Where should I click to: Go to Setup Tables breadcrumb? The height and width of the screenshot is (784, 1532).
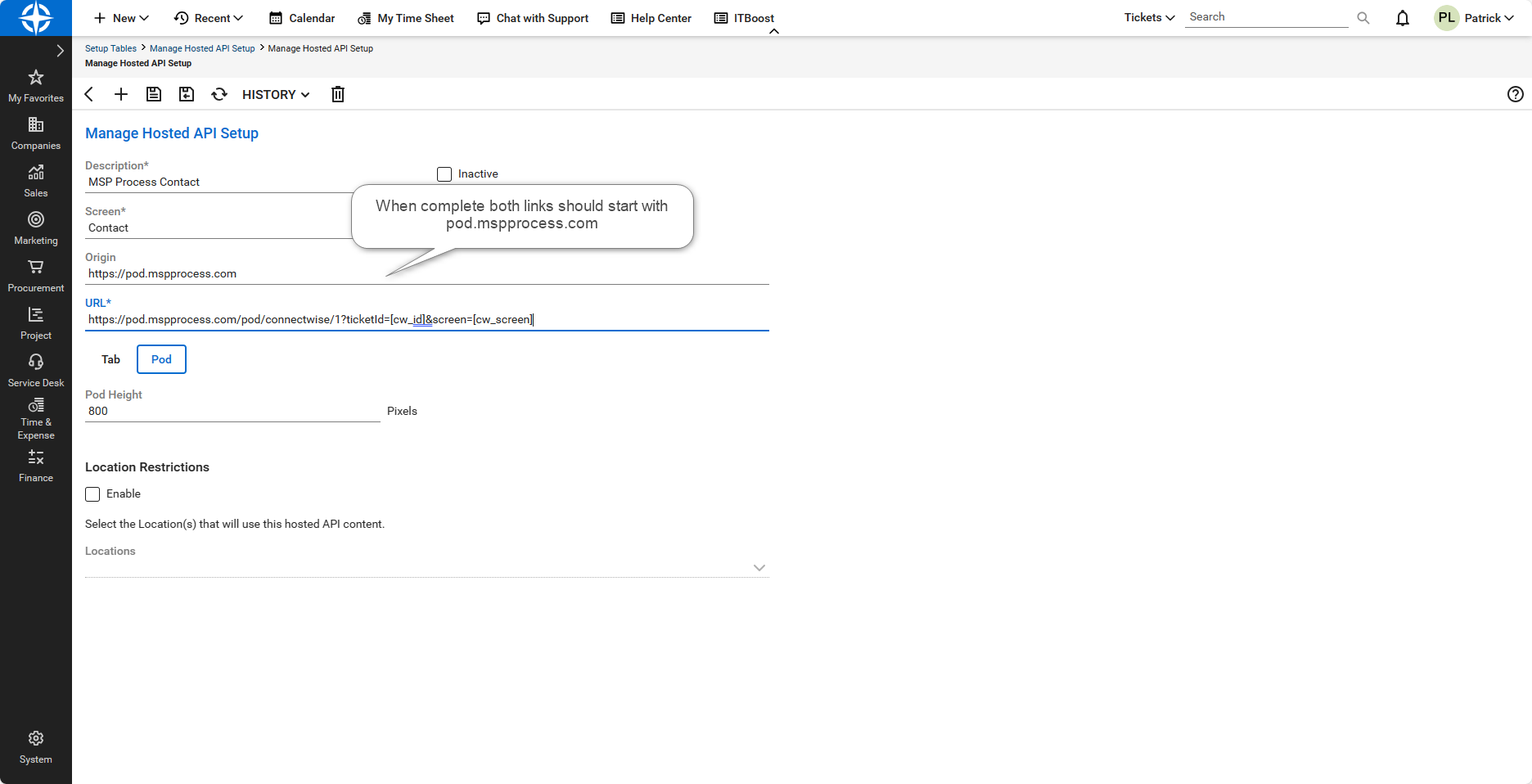tap(110, 48)
